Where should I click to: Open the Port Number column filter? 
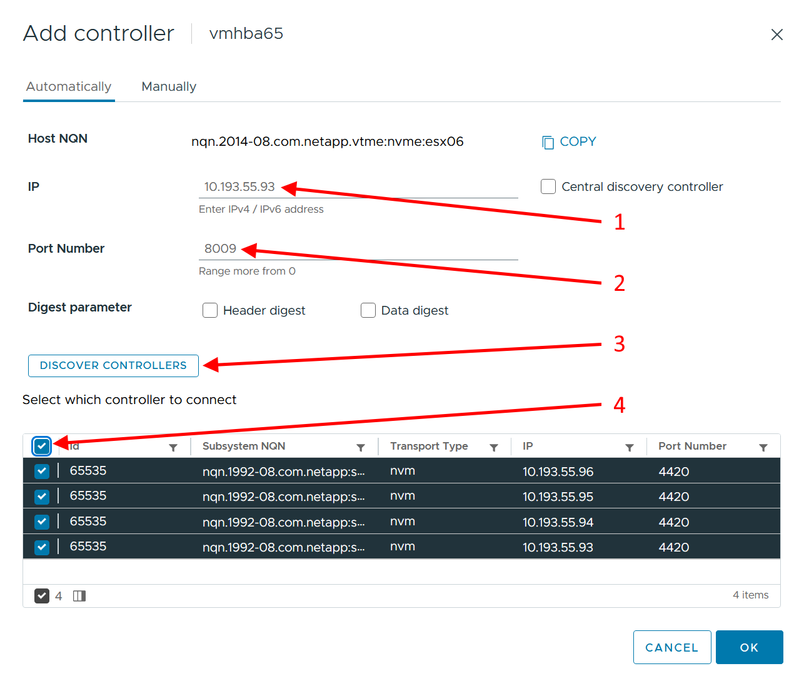pyautogui.click(x=763, y=448)
